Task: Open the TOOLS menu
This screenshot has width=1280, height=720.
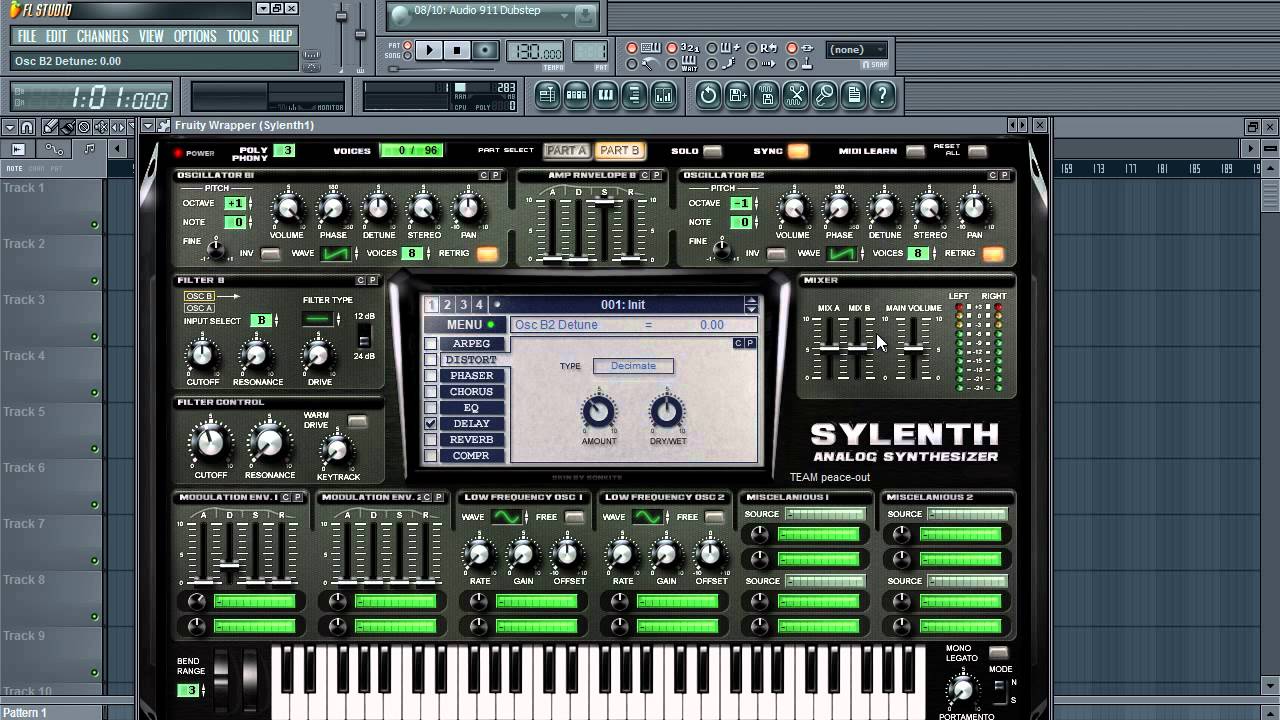Action: [x=242, y=36]
